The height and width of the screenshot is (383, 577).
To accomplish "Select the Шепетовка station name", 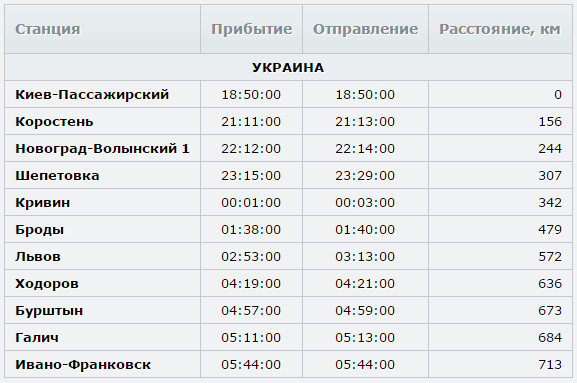I will (57, 175).
